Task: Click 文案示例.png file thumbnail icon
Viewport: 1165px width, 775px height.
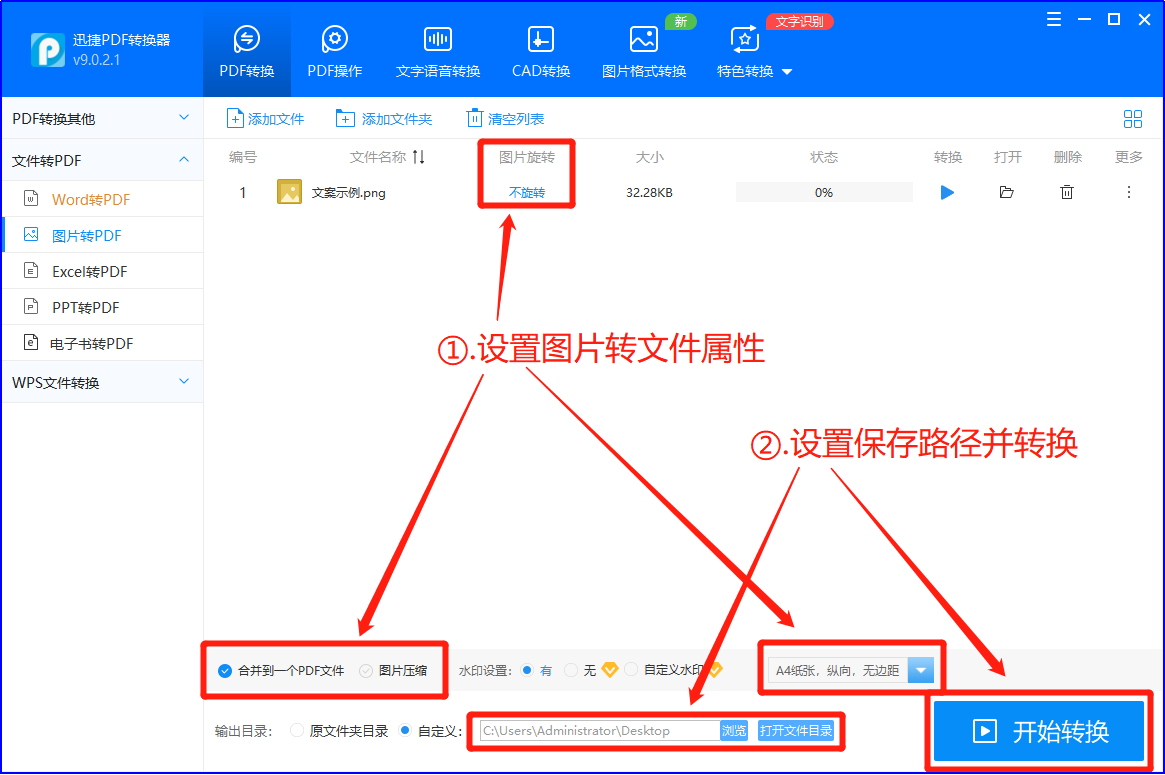Action: [289, 192]
